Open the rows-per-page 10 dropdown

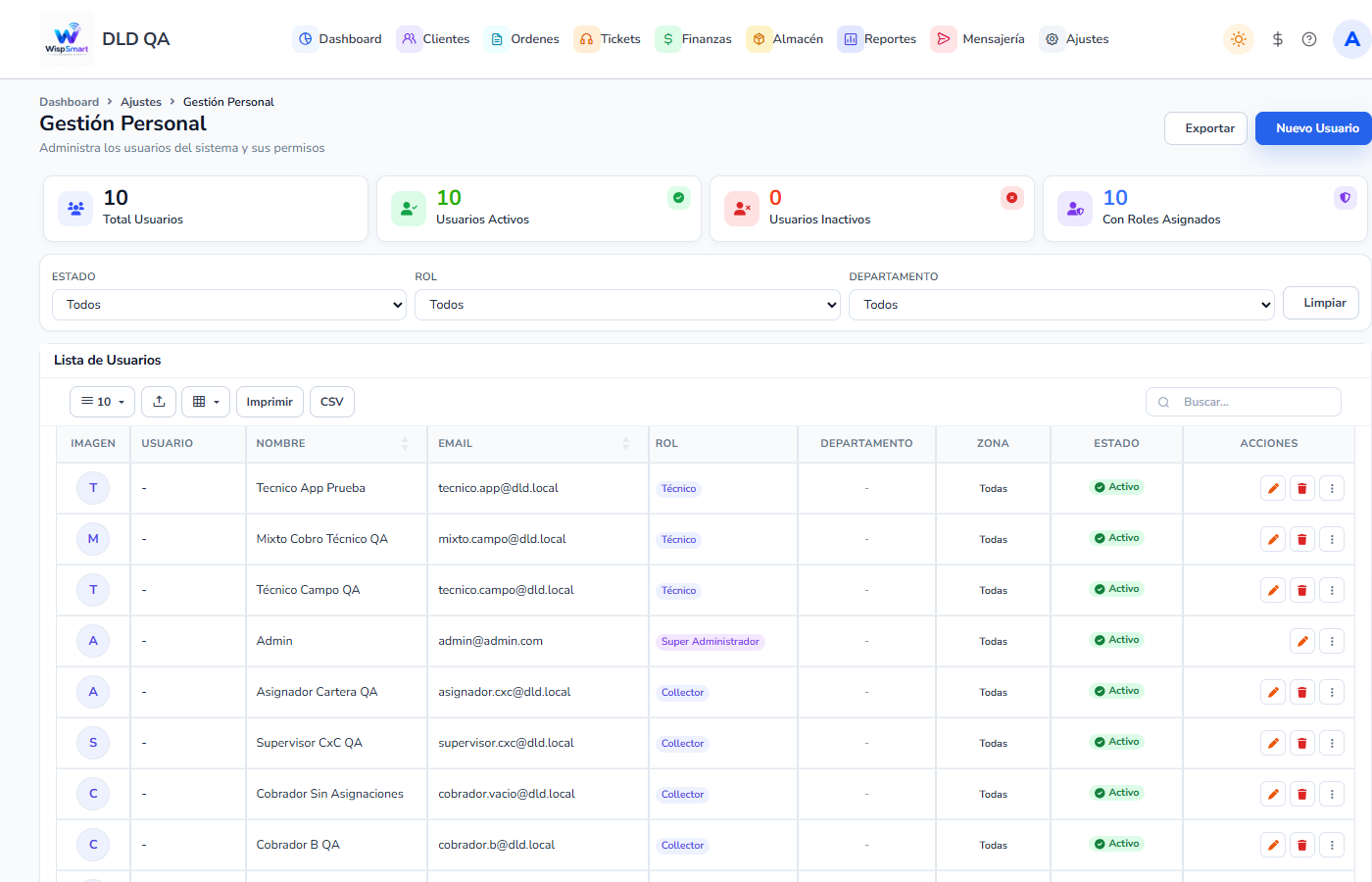[102, 402]
